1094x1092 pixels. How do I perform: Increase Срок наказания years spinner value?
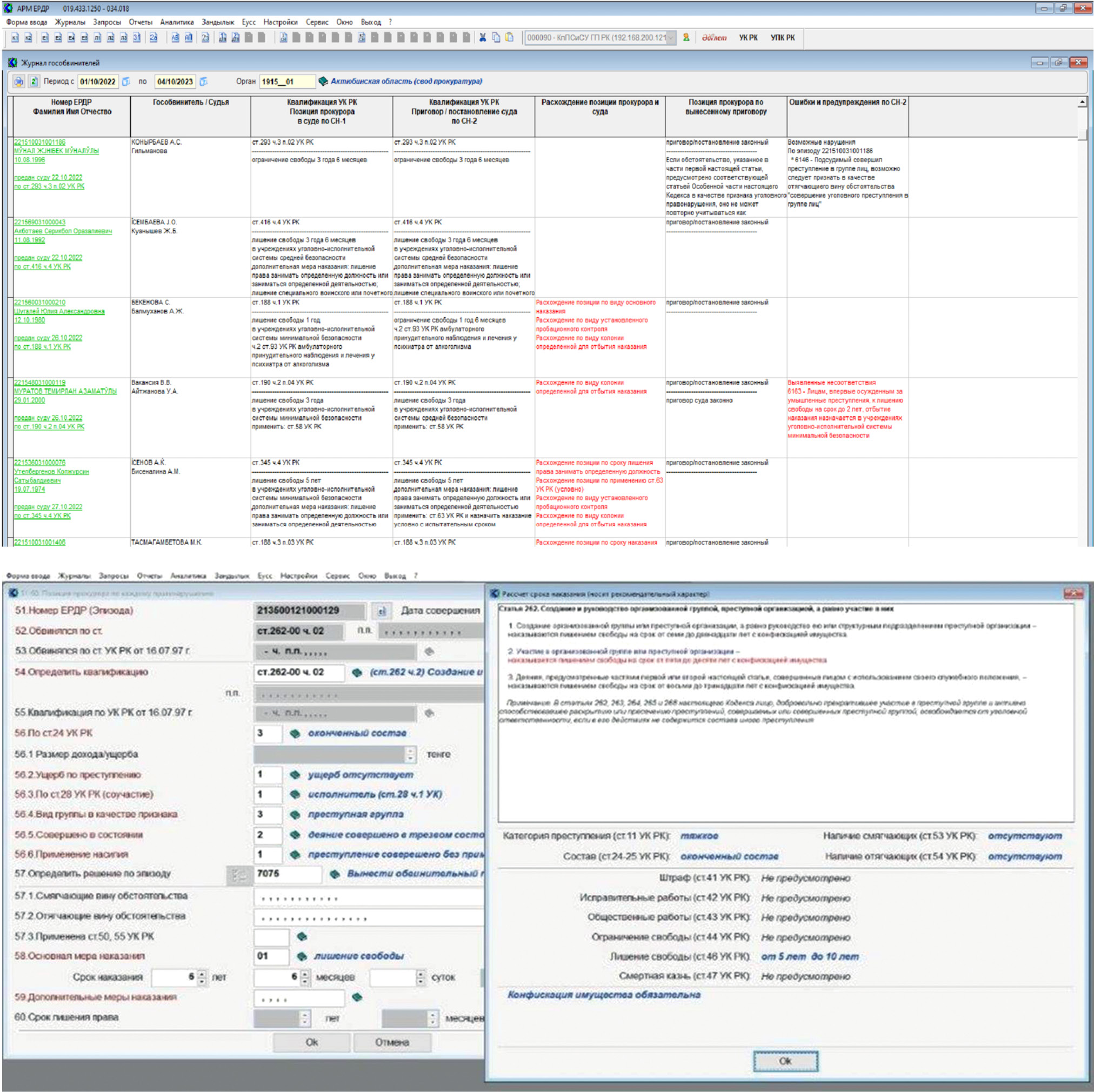(x=202, y=973)
